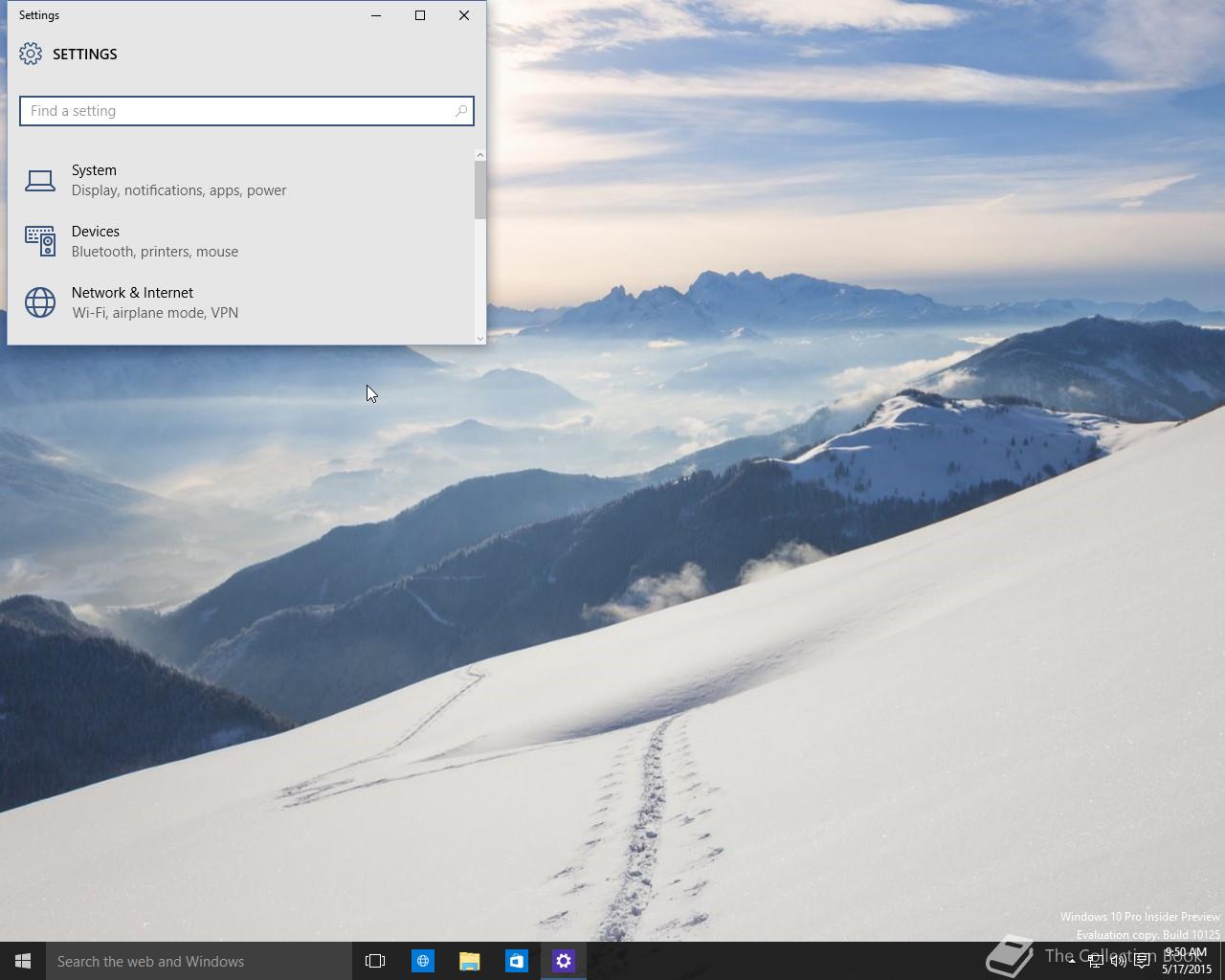1225x980 pixels.
Task: Select the "Network & Internet" label
Action: coord(132,293)
